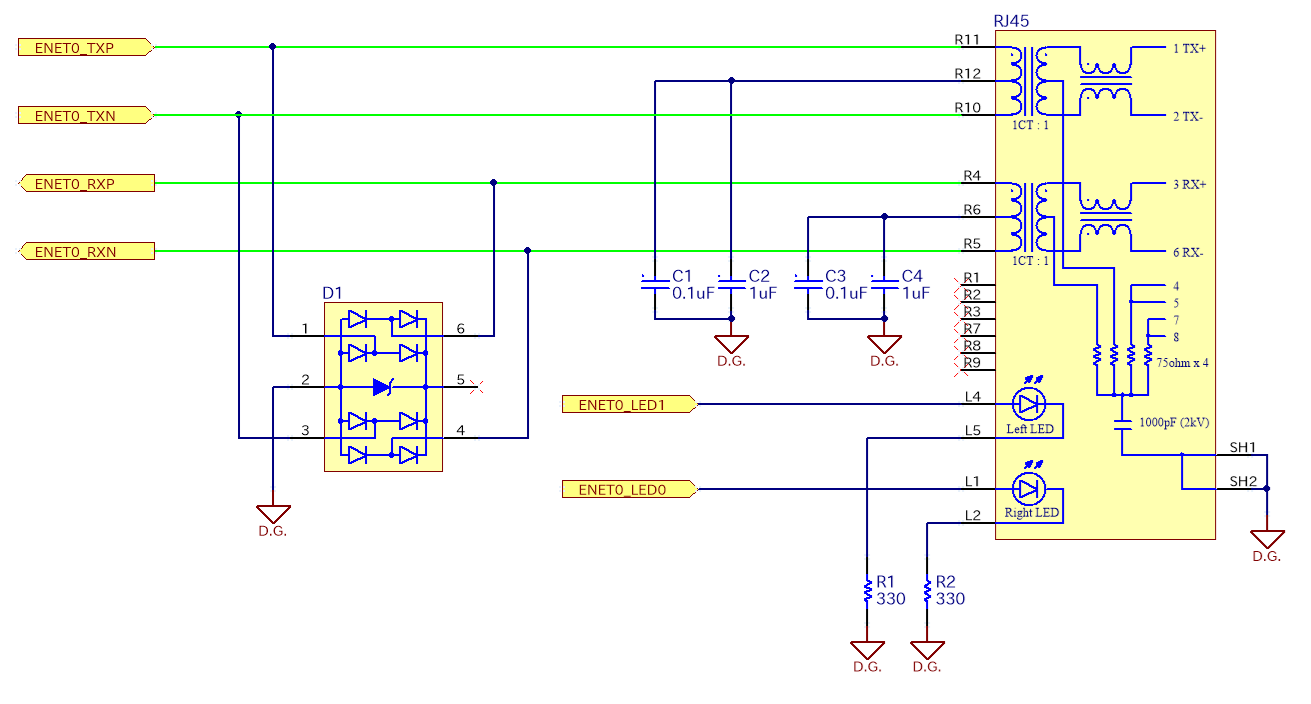Screen dimensions: 1311x704
Task: Select the RJ45 designator text
Action: (1011, 20)
